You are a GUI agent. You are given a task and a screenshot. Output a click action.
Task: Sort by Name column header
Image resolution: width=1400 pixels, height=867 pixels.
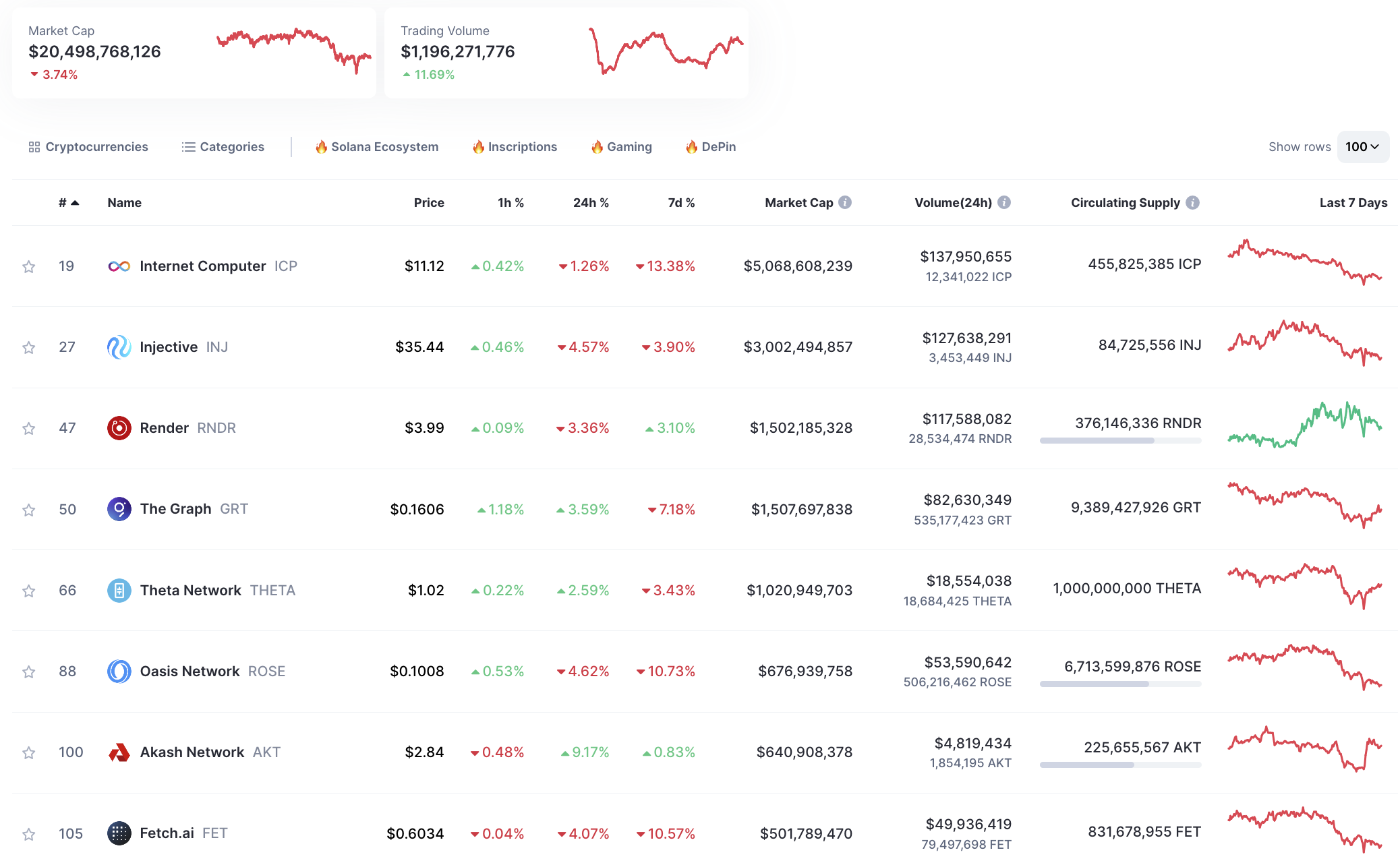125,203
